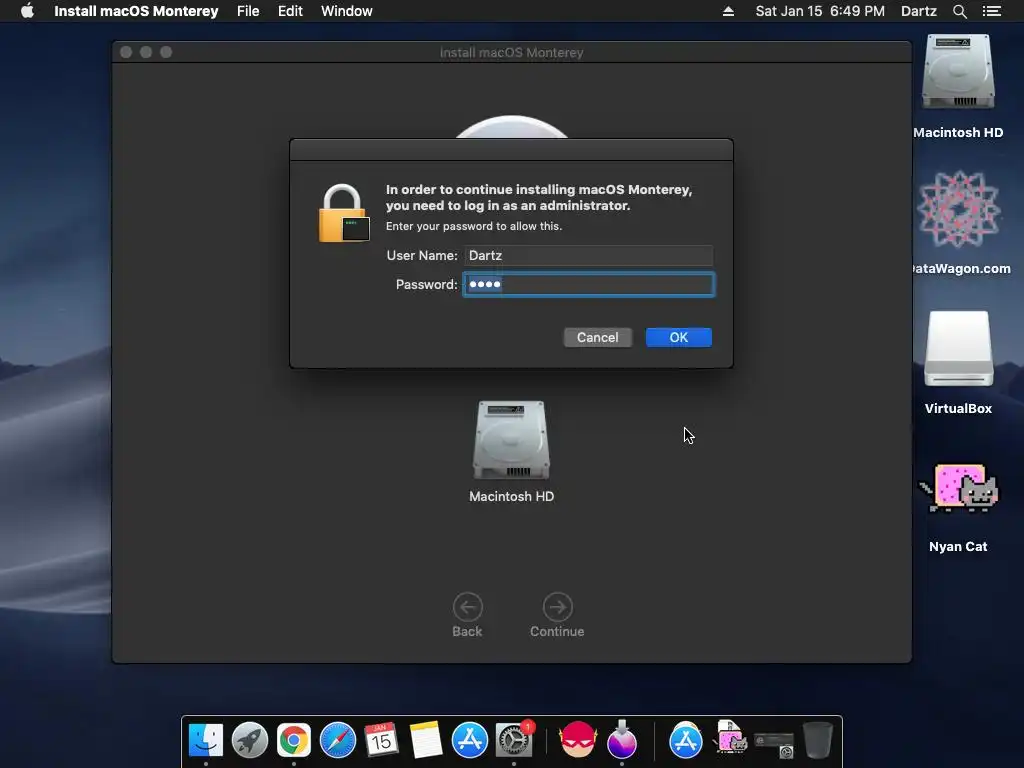Open the Notification Center list icon
Image resolution: width=1024 pixels, height=768 pixels.
tap(991, 11)
